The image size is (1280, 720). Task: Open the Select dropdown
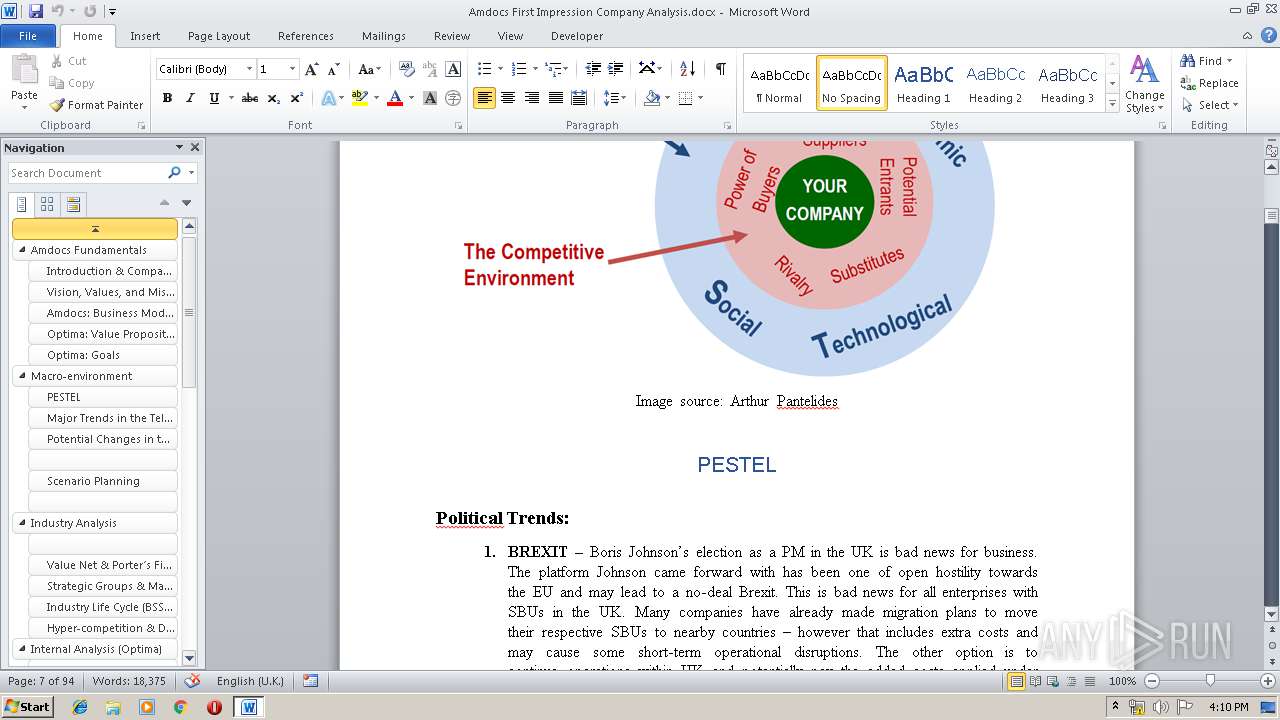coord(1210,105)
